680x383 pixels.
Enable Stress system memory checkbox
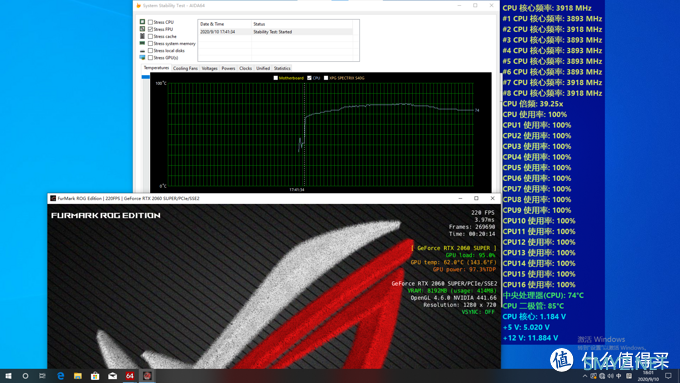click(150, 43)
